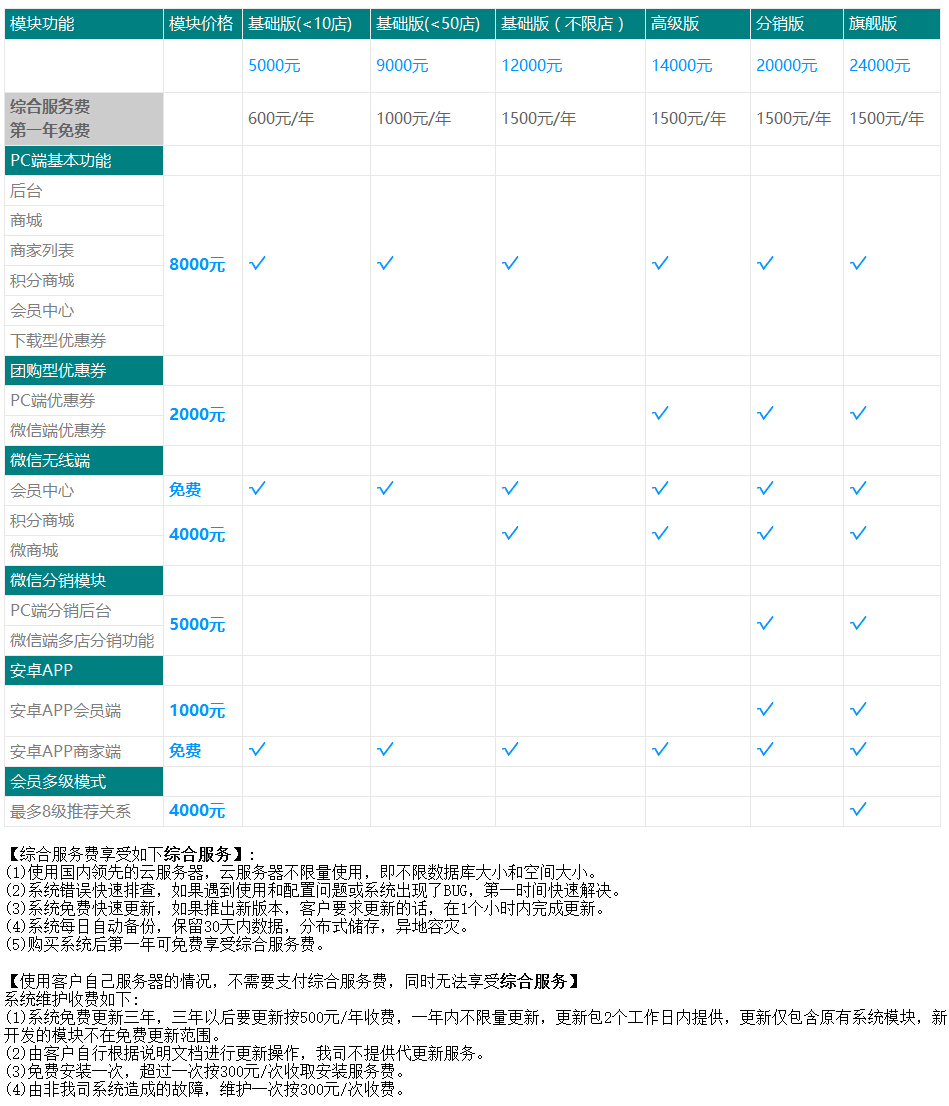Select the 微信分销模块 section header
This screenshot has width=949, height=1106.
[84, 581]
